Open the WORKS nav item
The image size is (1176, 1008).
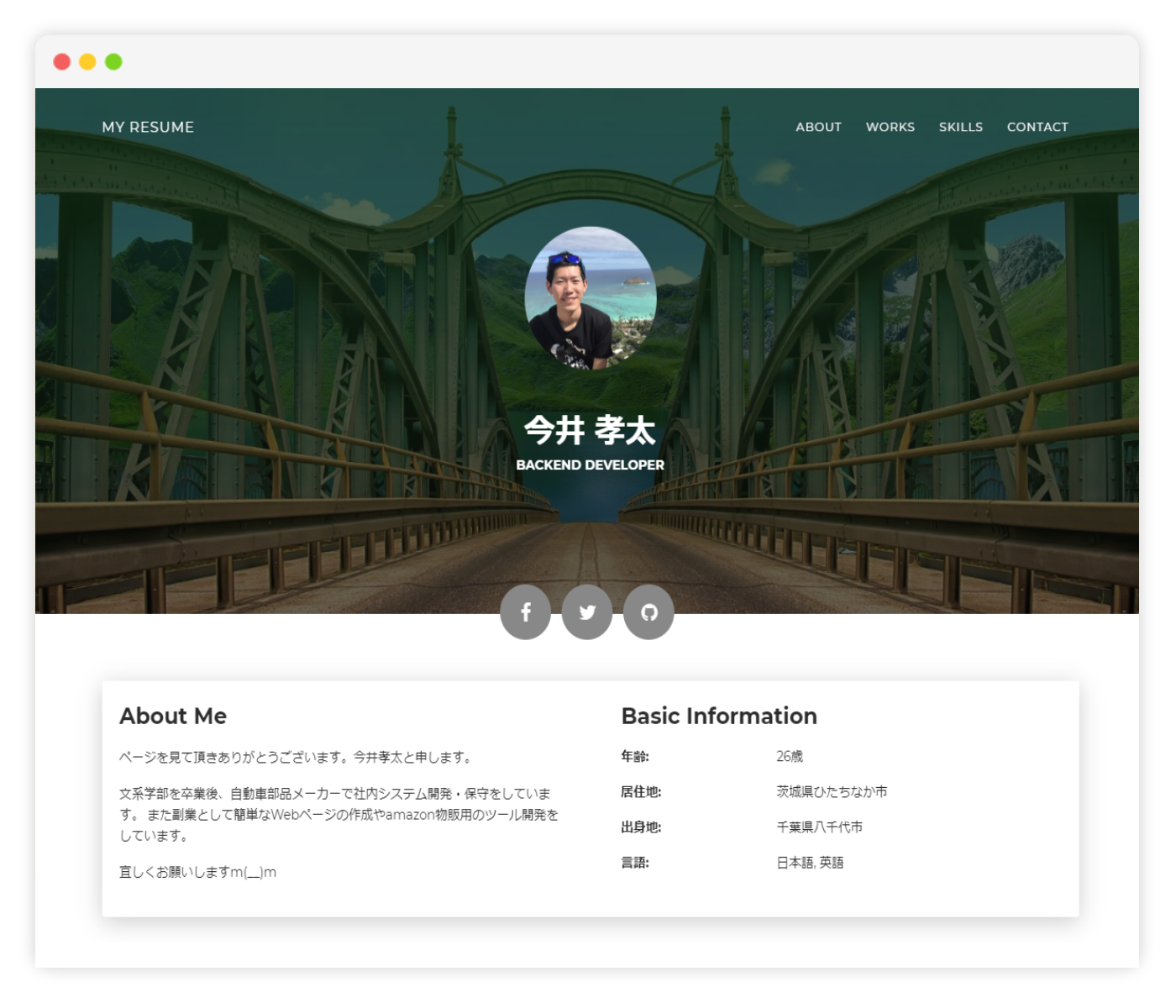pyautogui.click(x=890, y=127)
